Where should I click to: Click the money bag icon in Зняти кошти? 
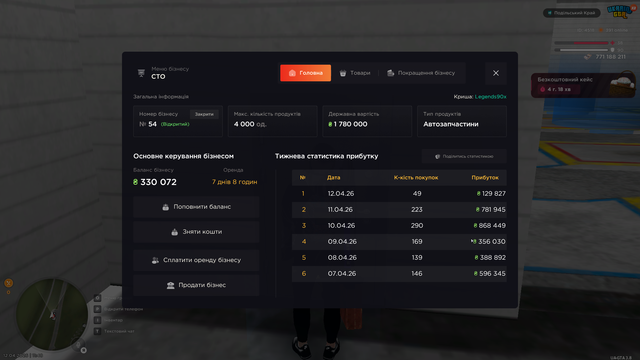tap(174, 232)
